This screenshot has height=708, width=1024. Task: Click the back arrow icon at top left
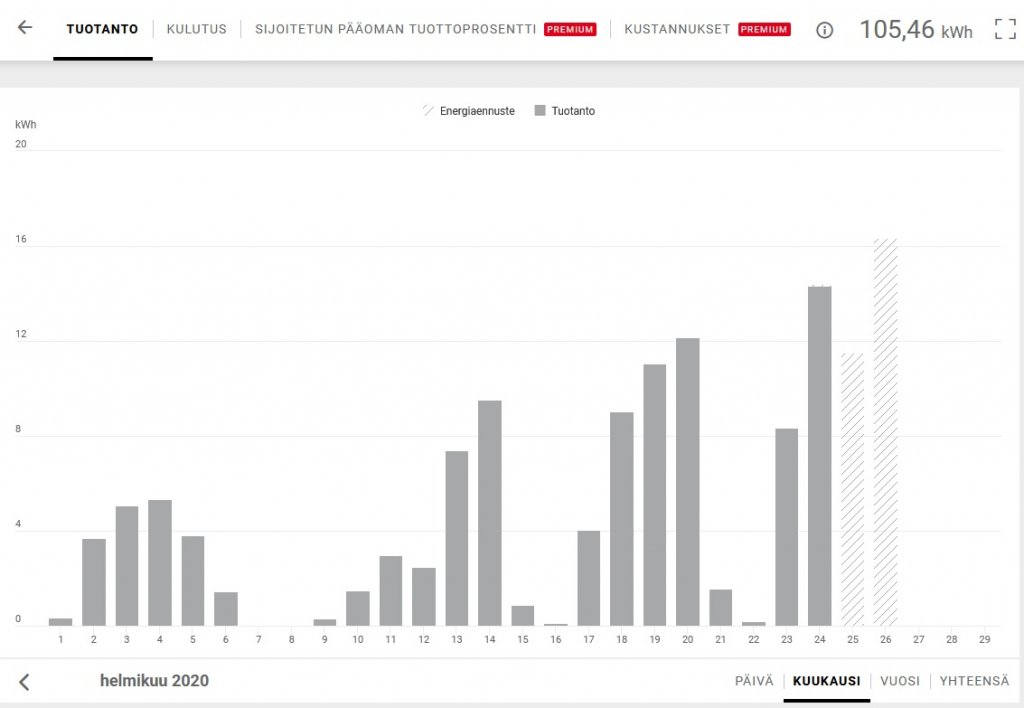click(25, 28)
